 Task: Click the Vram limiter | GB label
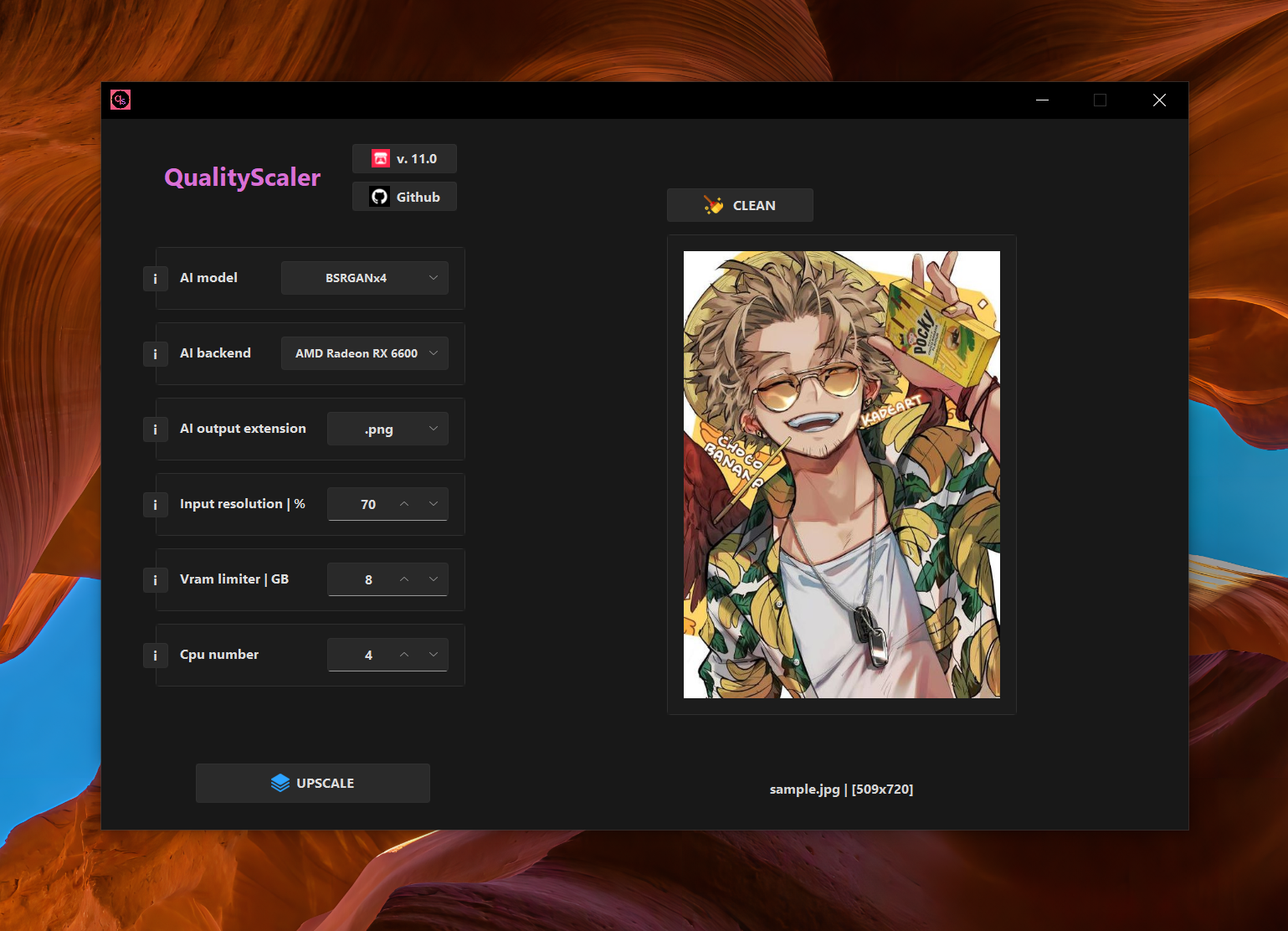point(234,579)
